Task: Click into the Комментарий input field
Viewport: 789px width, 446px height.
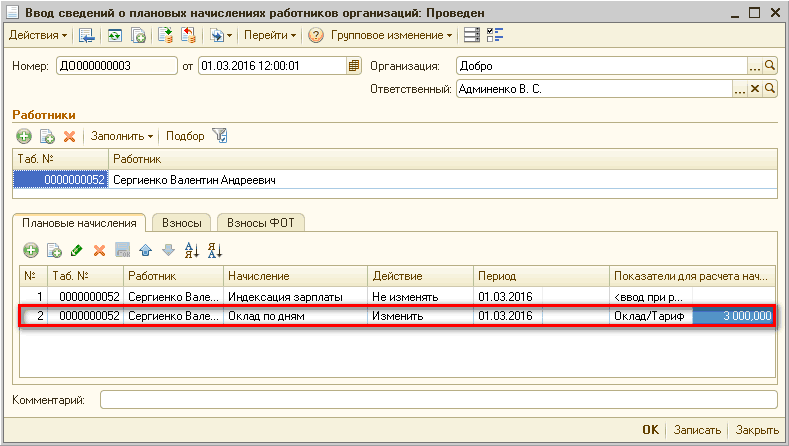Action: click(438, 400)
